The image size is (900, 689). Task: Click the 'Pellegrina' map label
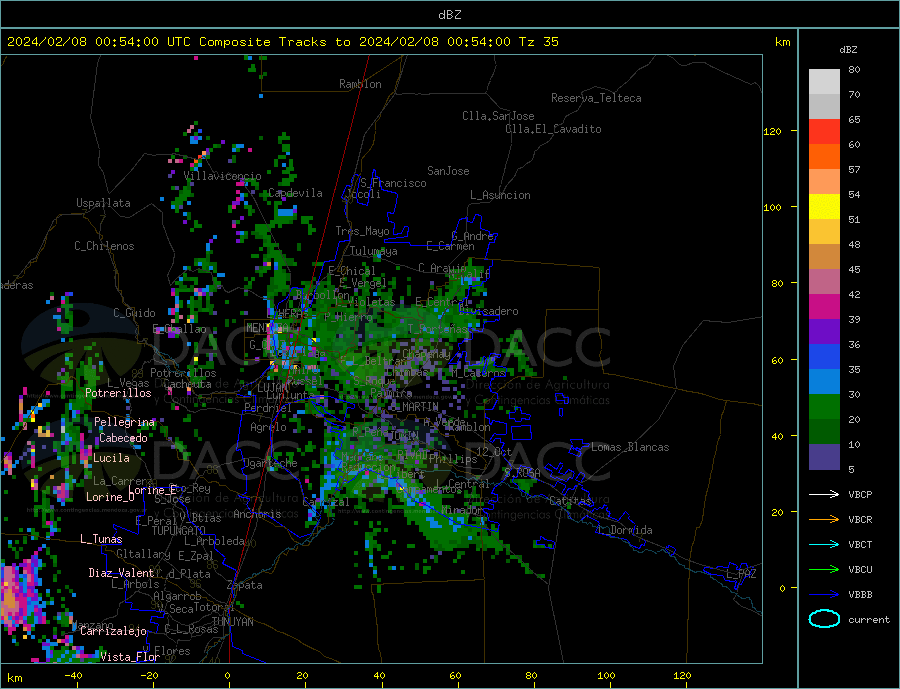click(x=124, y=422)
